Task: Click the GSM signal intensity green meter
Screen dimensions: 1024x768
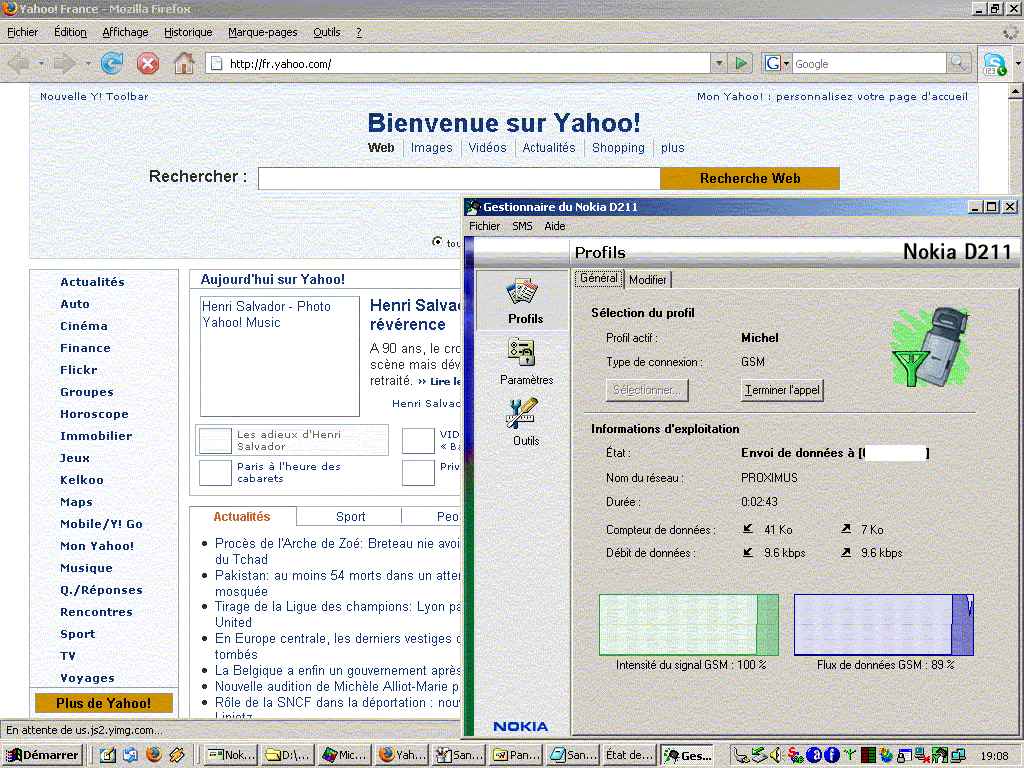Action: click(689, 625)
